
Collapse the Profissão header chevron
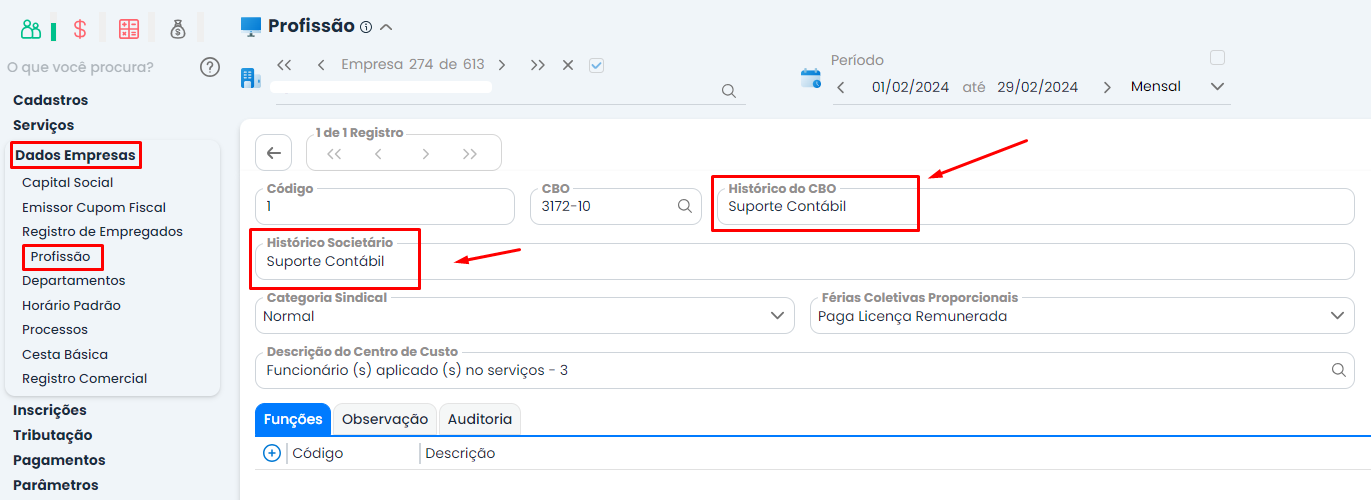click(x=387, y=27)
